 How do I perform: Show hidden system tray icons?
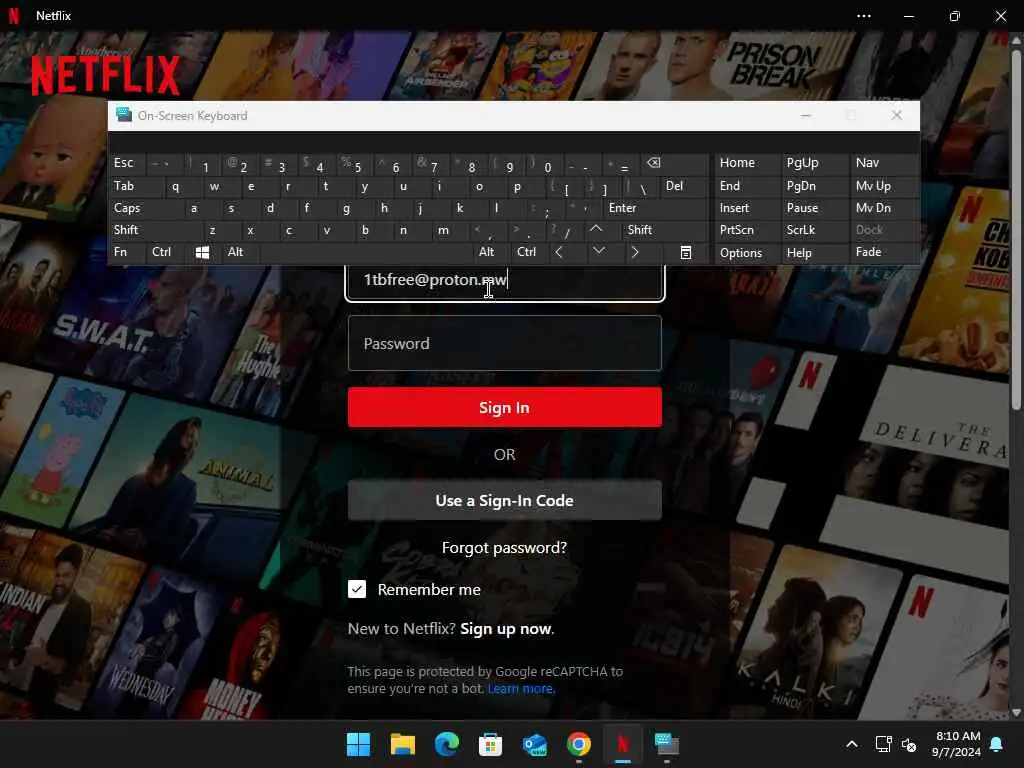(x=852, y=744)
